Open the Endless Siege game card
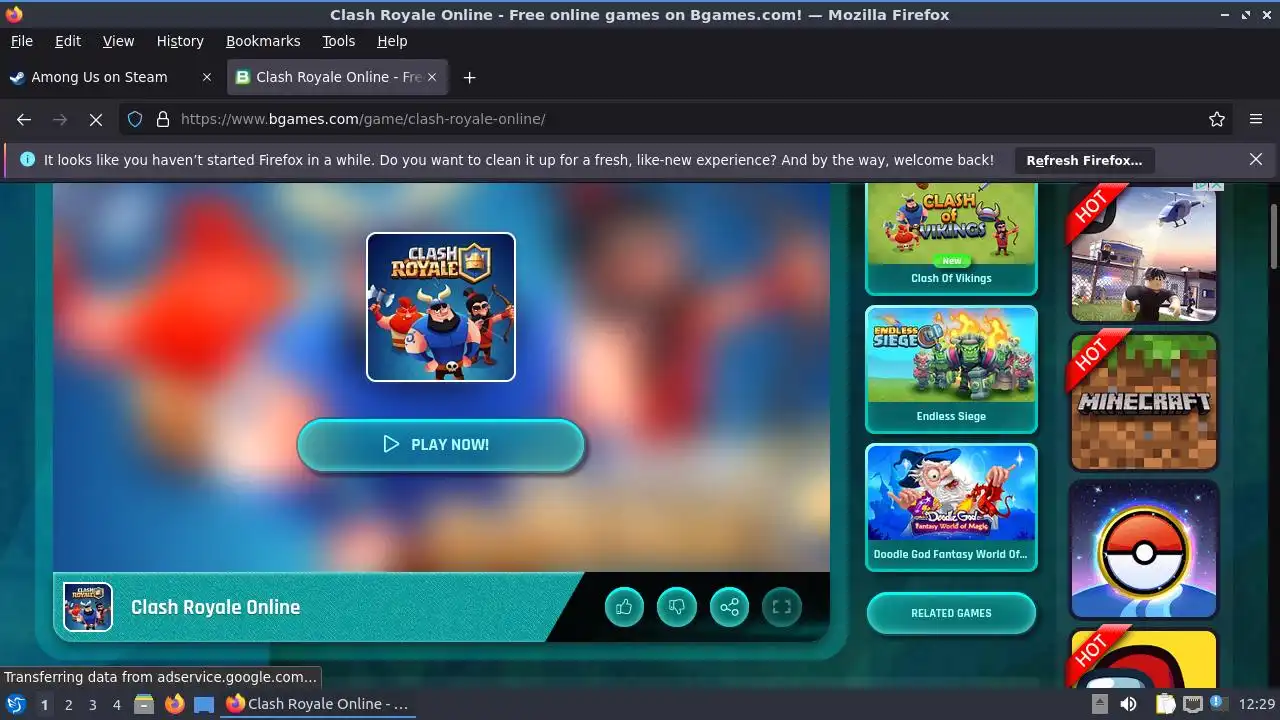The width and height of the screenshot is (1280, 720). point(951,369)
